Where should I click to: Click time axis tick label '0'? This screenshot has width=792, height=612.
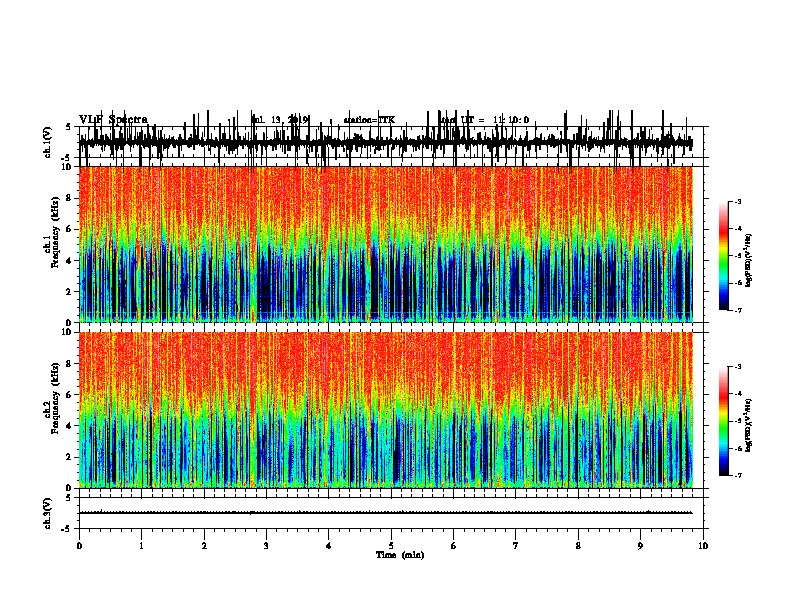click(x=79, y=546)
